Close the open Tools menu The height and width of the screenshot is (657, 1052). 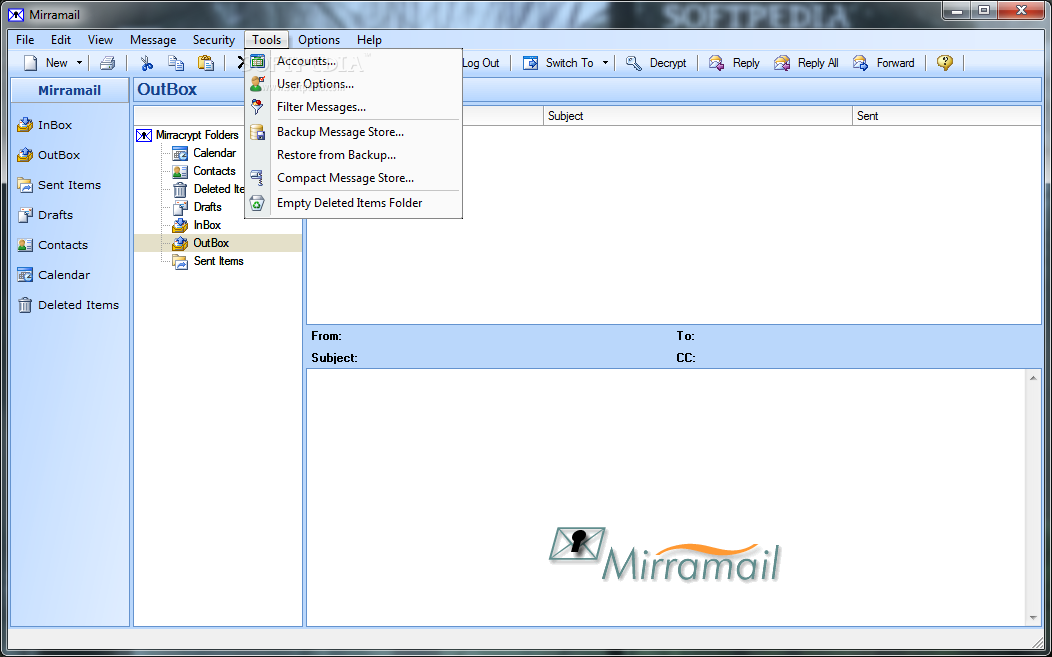point(266,40)
